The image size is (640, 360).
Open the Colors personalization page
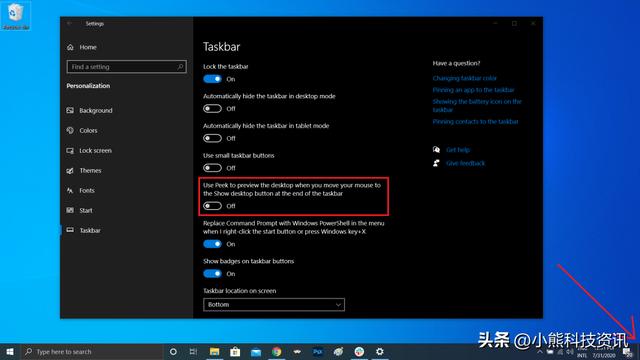click(x=88, y=131)
